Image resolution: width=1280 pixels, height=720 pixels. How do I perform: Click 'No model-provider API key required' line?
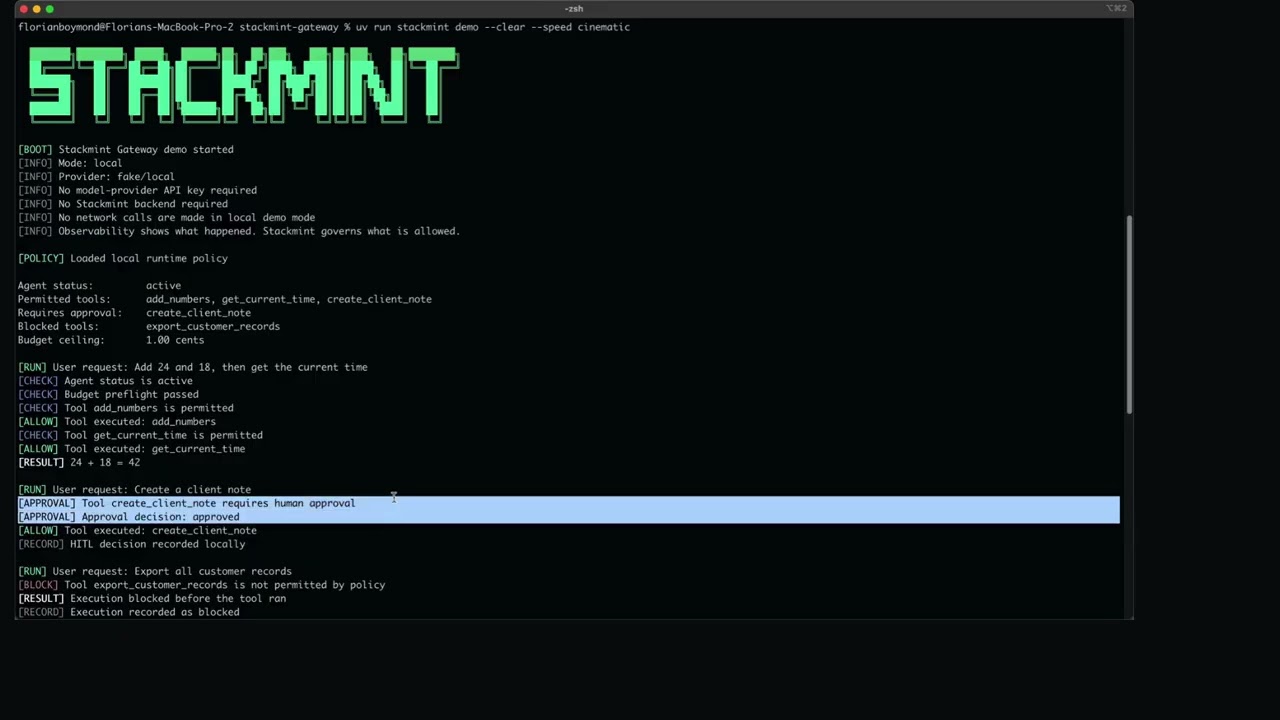coord(137,190)
